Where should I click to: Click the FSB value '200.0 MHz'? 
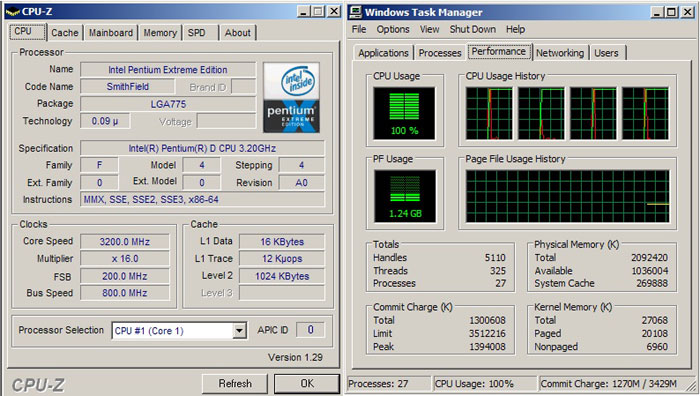click(125, 276)
